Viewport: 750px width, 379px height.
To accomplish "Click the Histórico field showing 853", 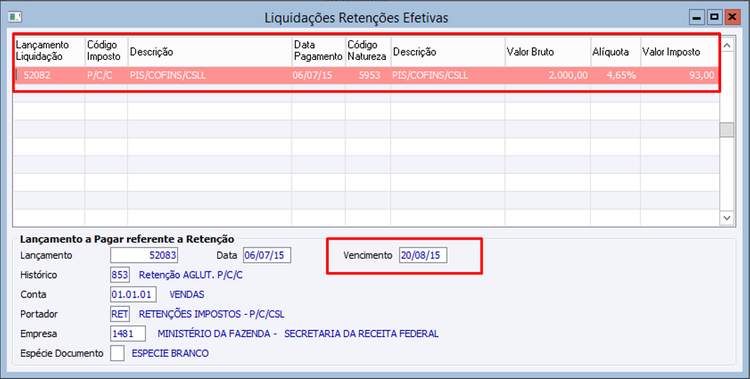I will [x=120, y=275].
